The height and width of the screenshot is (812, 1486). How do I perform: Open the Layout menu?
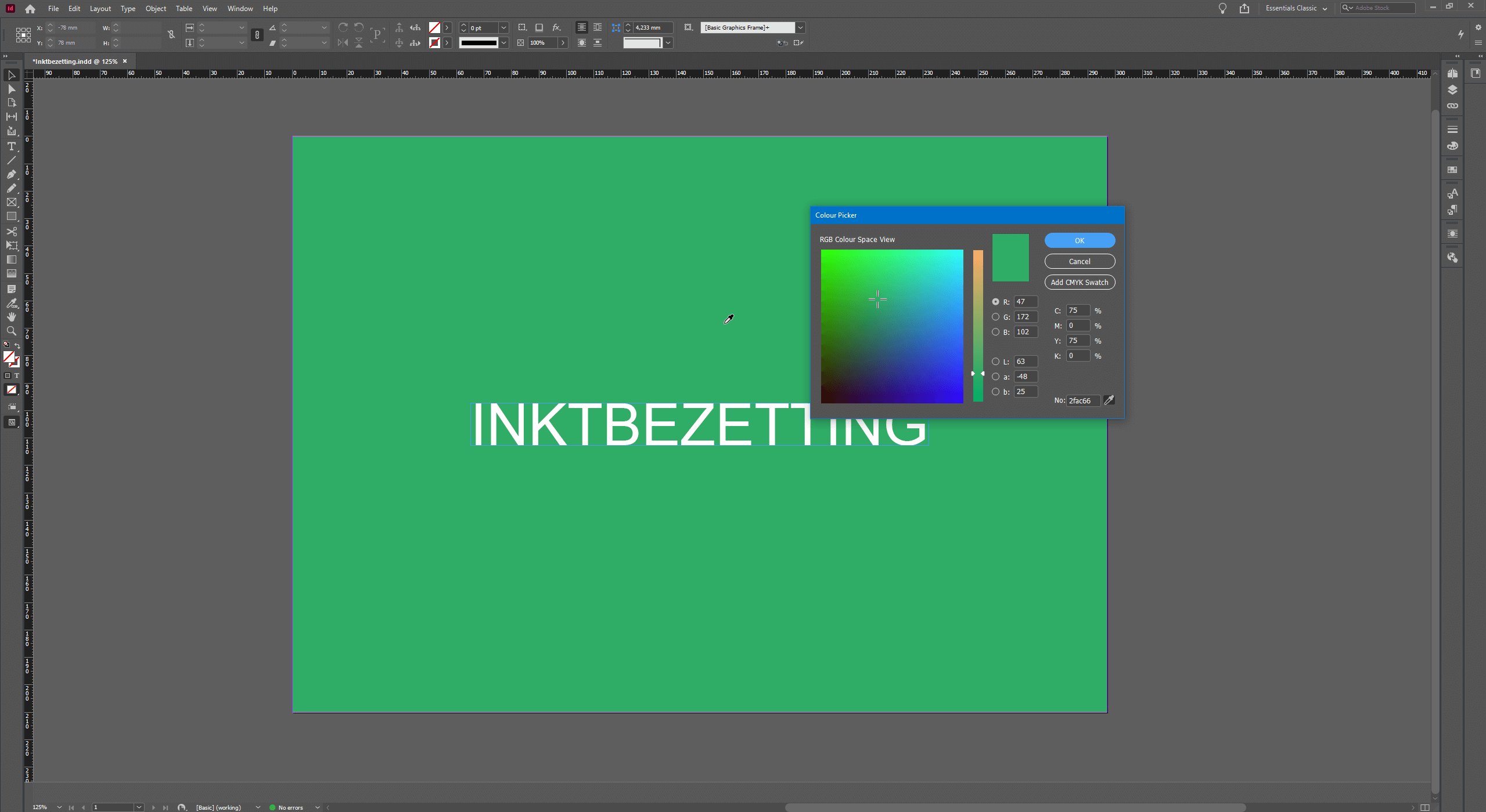[100, 9]
